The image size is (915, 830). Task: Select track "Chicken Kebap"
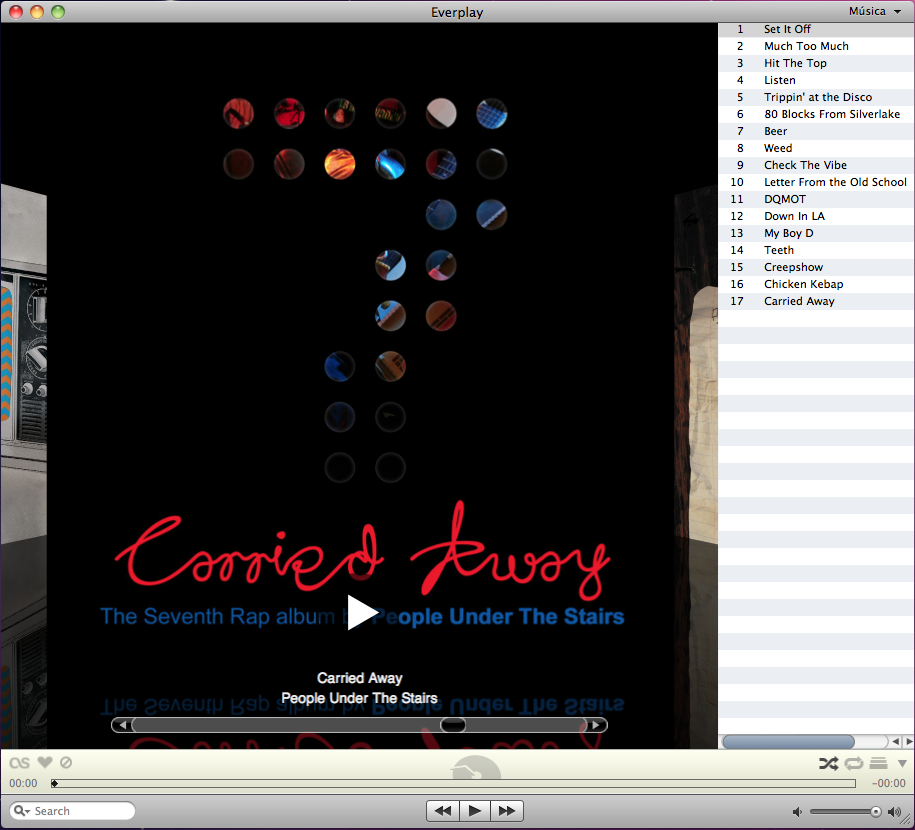click(816, 284)
